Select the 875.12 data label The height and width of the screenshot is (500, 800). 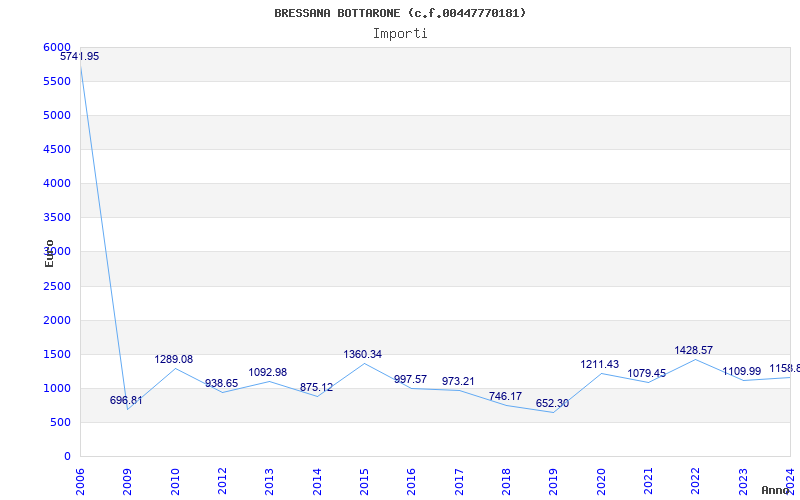pyautogui.click(x=316, y=388)
